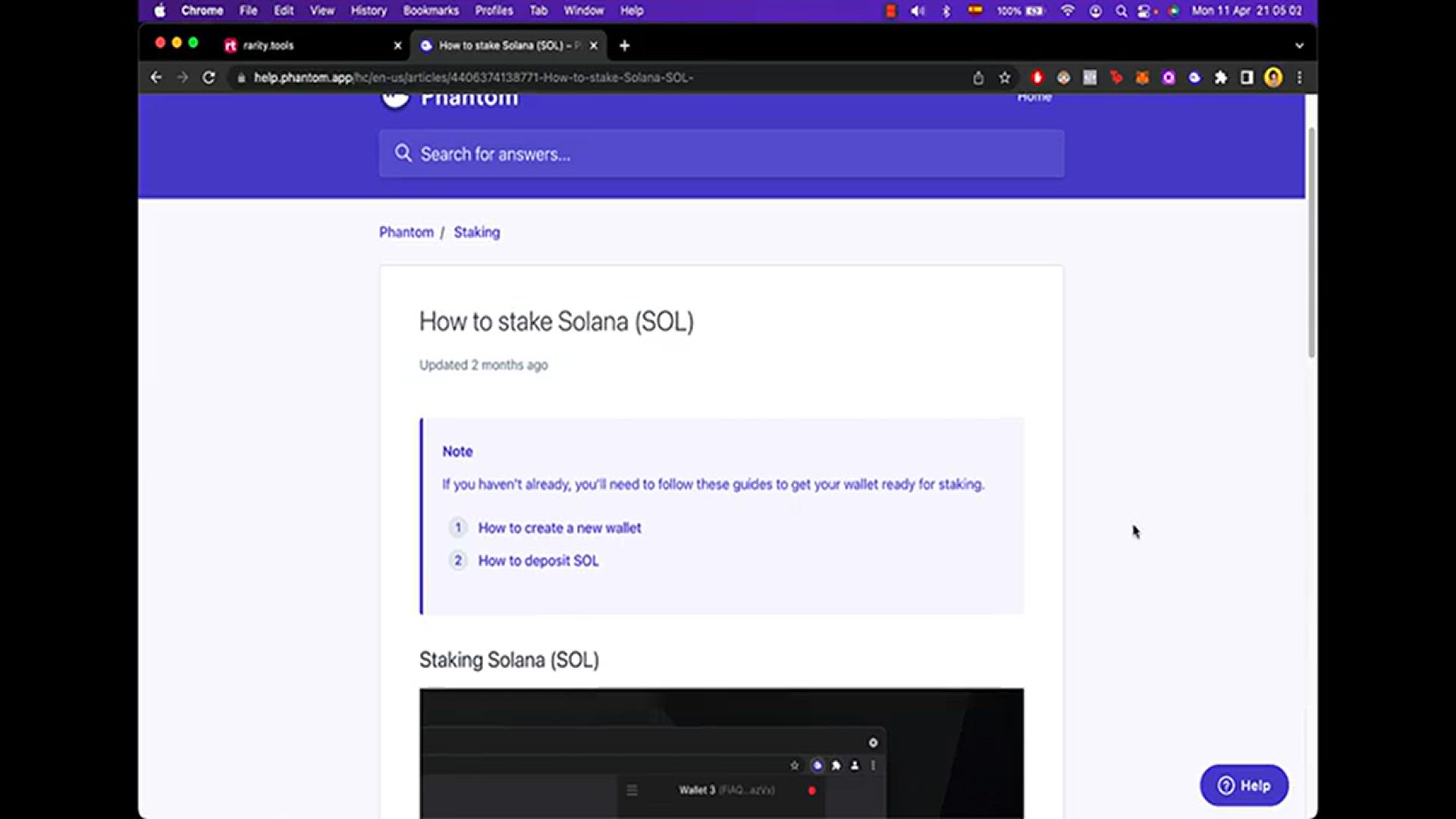Open the red shield extension
Image resolution: width=1456 pixels, height=819 pixels.
1037,77
